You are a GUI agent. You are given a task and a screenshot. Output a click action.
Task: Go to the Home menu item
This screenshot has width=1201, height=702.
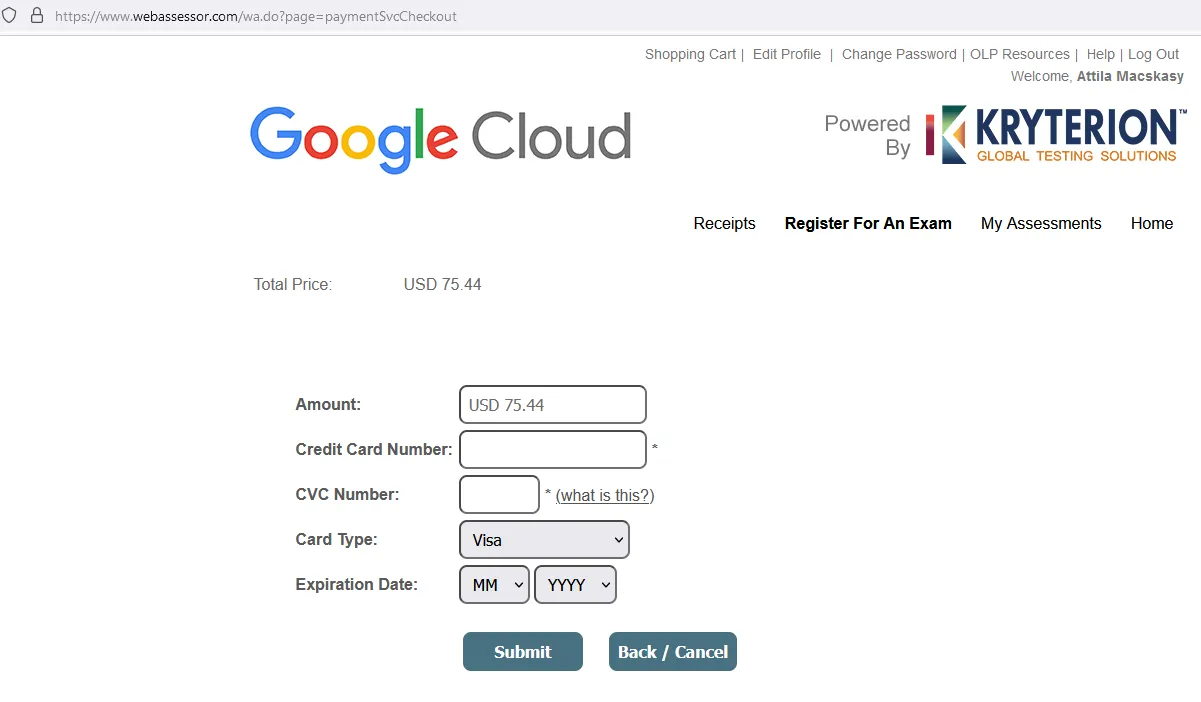(1152, 223)
